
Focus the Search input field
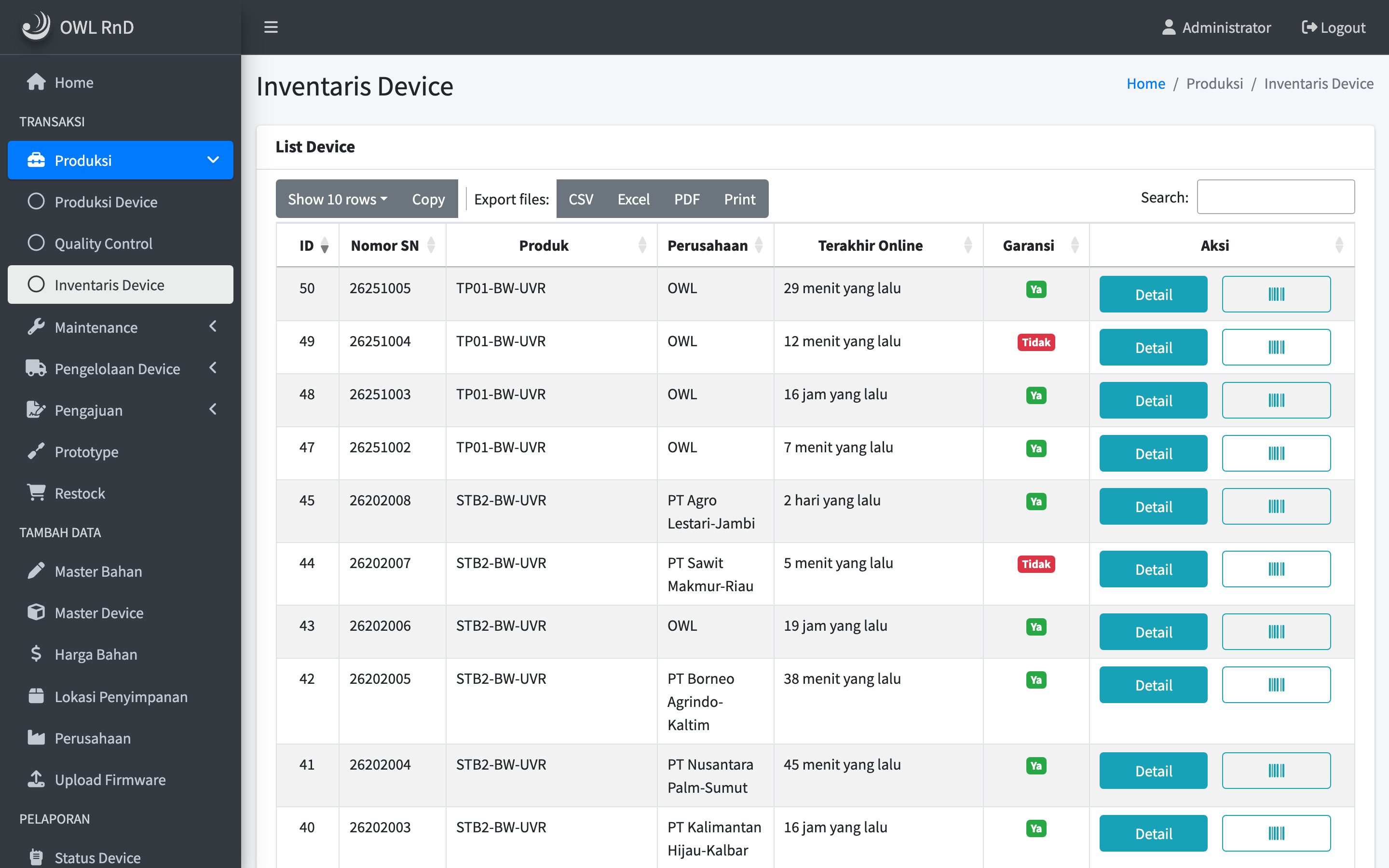[1275, 197]
